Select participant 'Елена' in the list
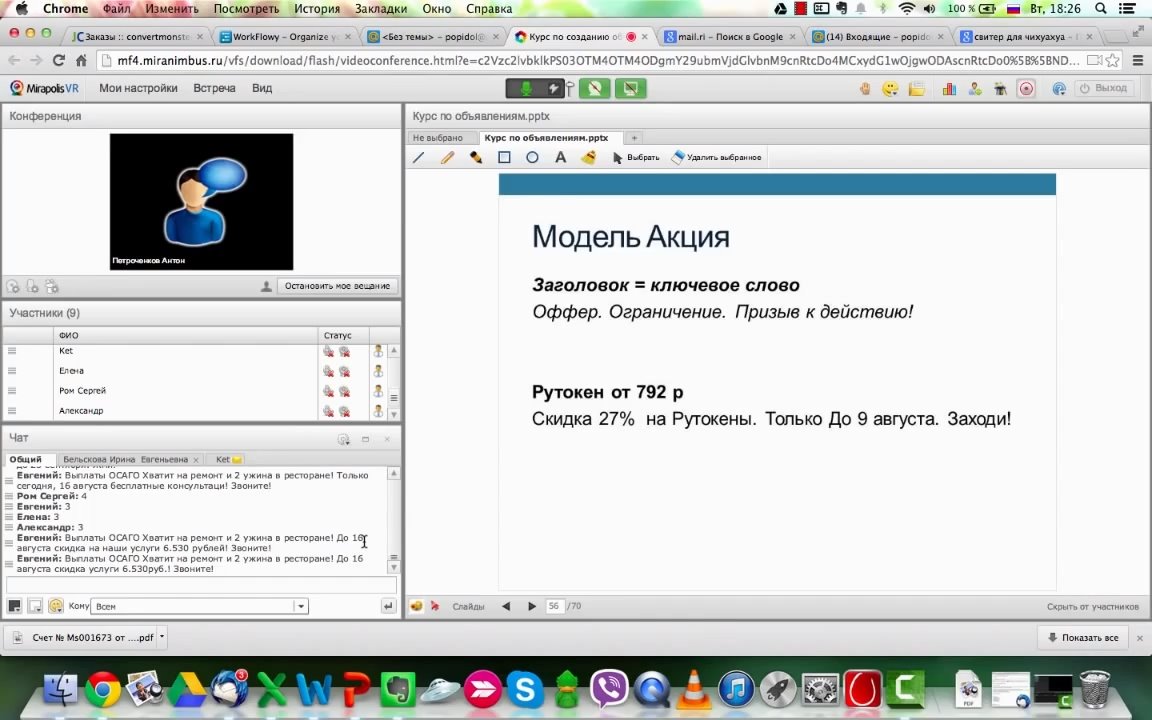Viewport: 1152px width, 720px height. click(71, 371)
